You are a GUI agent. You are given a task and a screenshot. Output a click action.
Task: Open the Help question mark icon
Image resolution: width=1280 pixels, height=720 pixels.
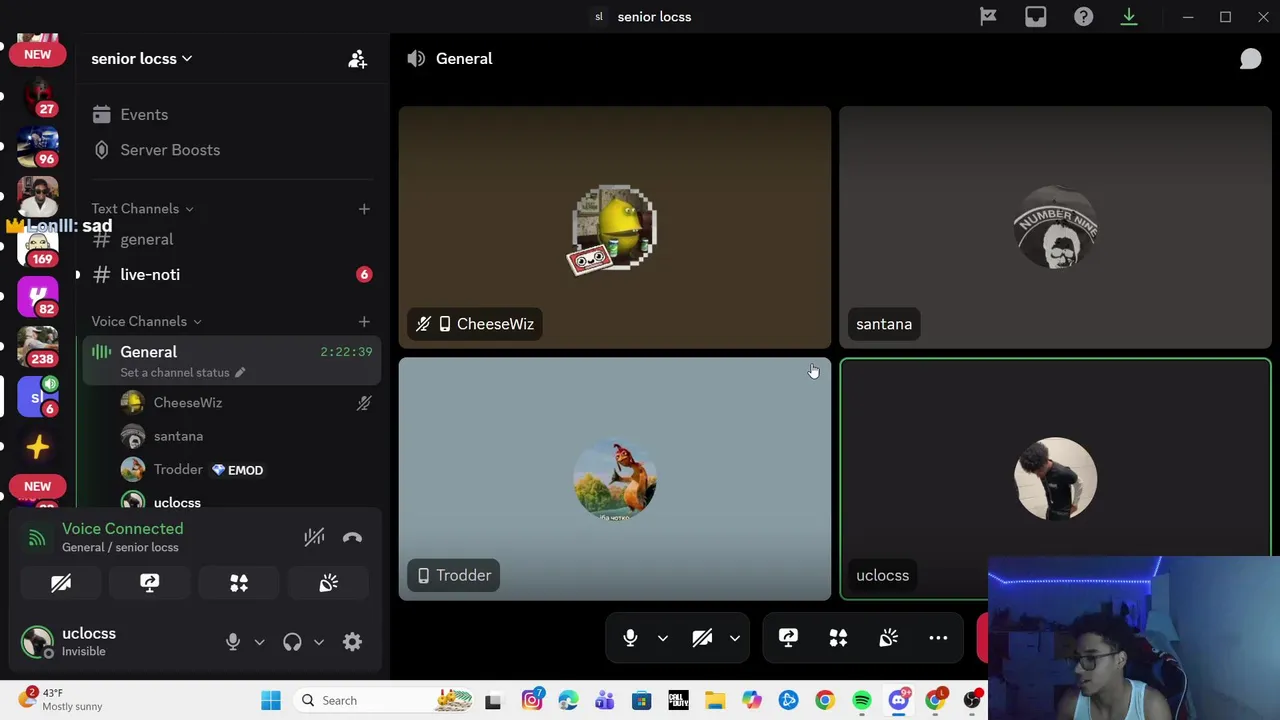[1083, 16]
